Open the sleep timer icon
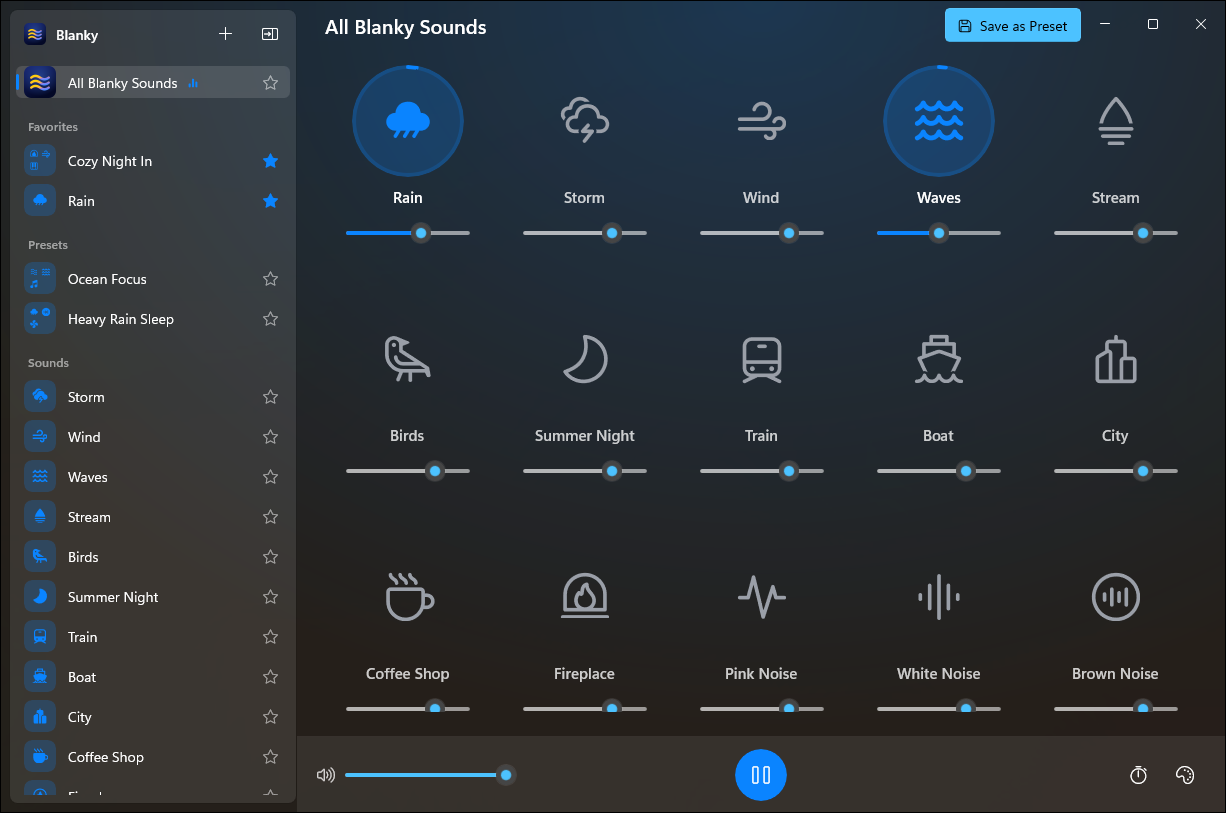Screen dimensions: 1226x813 [1138, 775]
